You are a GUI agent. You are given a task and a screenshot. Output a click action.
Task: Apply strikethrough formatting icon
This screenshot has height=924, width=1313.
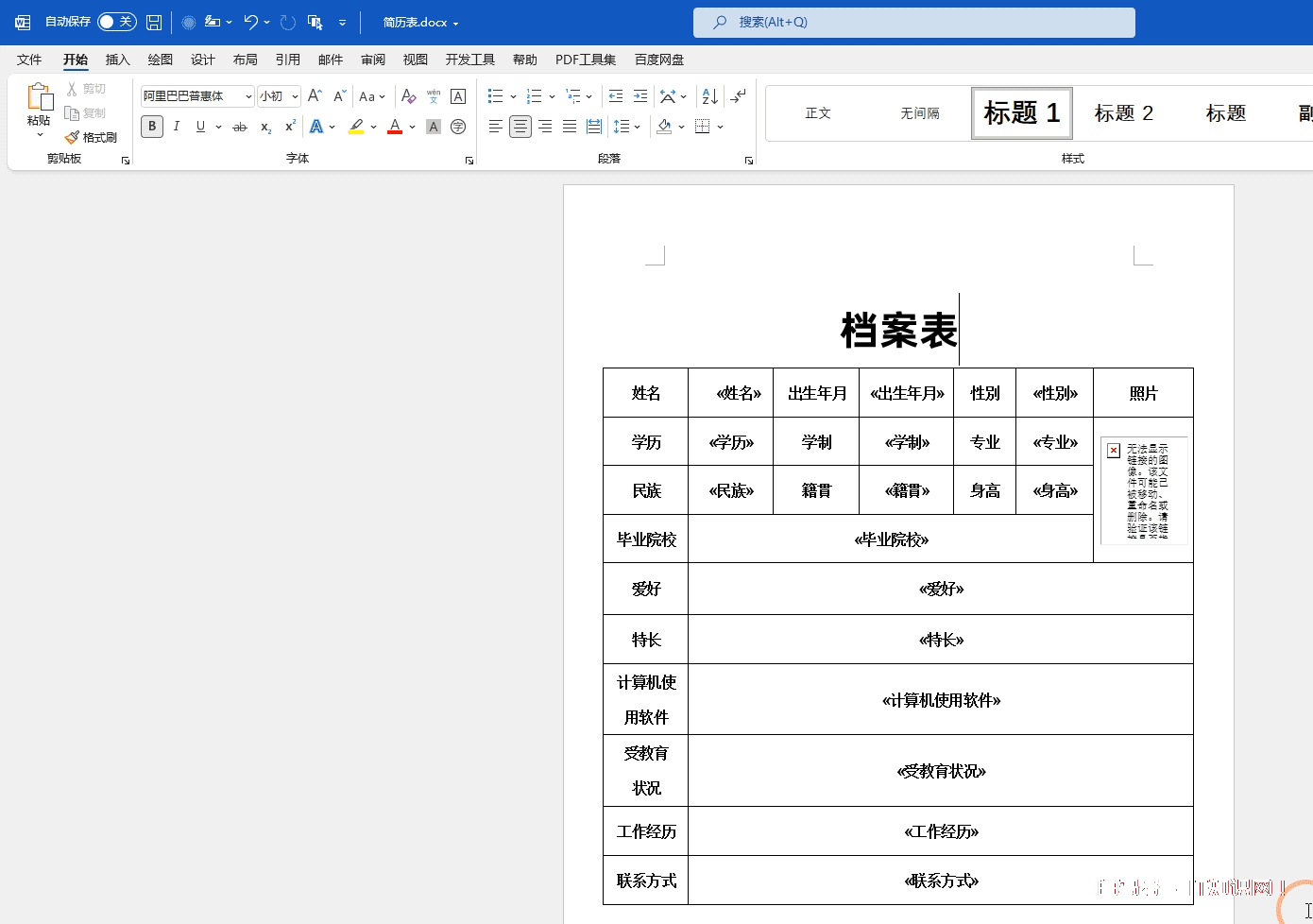pos(240,127)
